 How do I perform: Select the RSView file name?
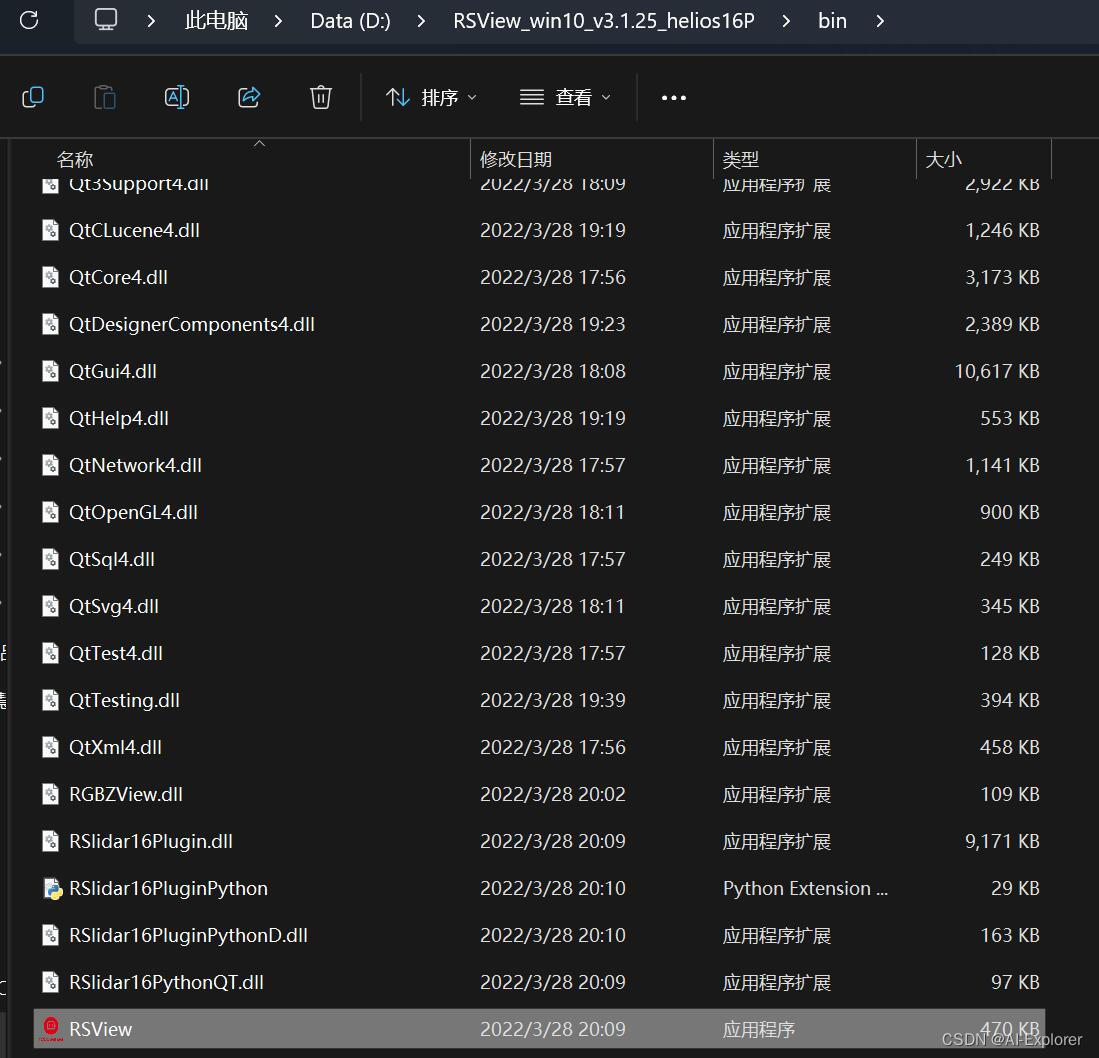[100, 1029]
